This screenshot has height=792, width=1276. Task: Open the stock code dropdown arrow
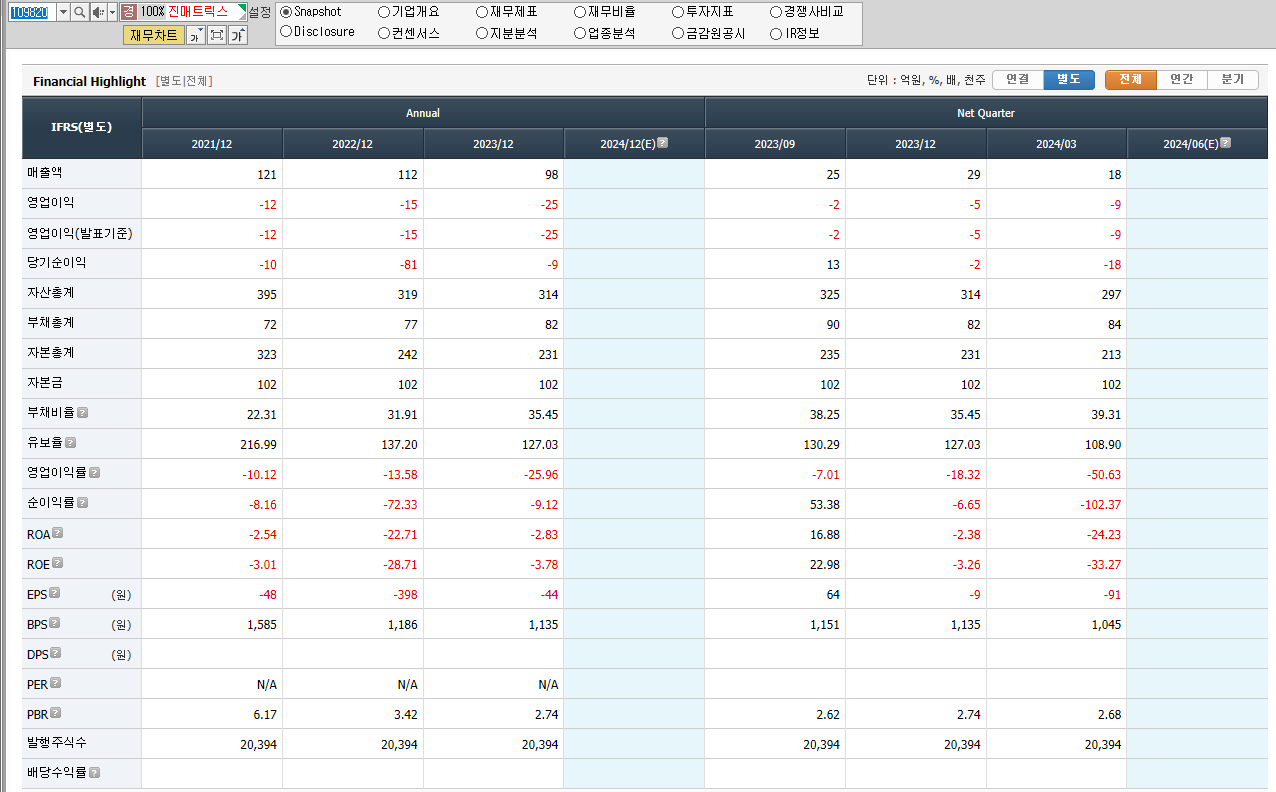63,12
